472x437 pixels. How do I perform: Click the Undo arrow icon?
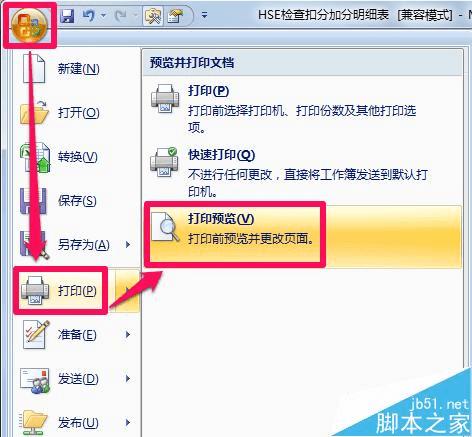[x=89, y=16]
